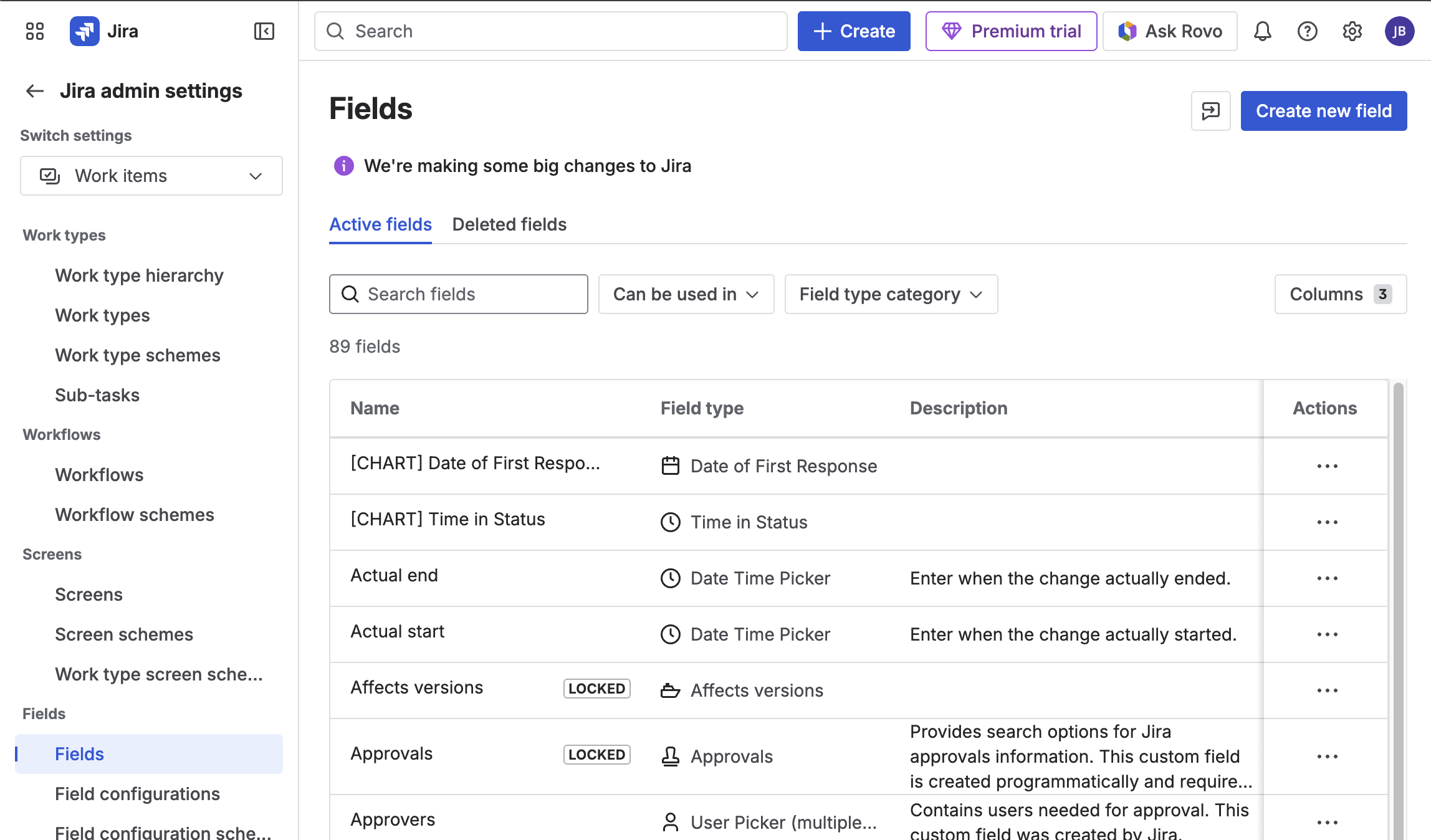Image resolution: width=1431 pixels, height=840 pixels.
Task: Give feedback via the icon beside Create new field
Action: pyautogui.click(x=1210, y=110)
